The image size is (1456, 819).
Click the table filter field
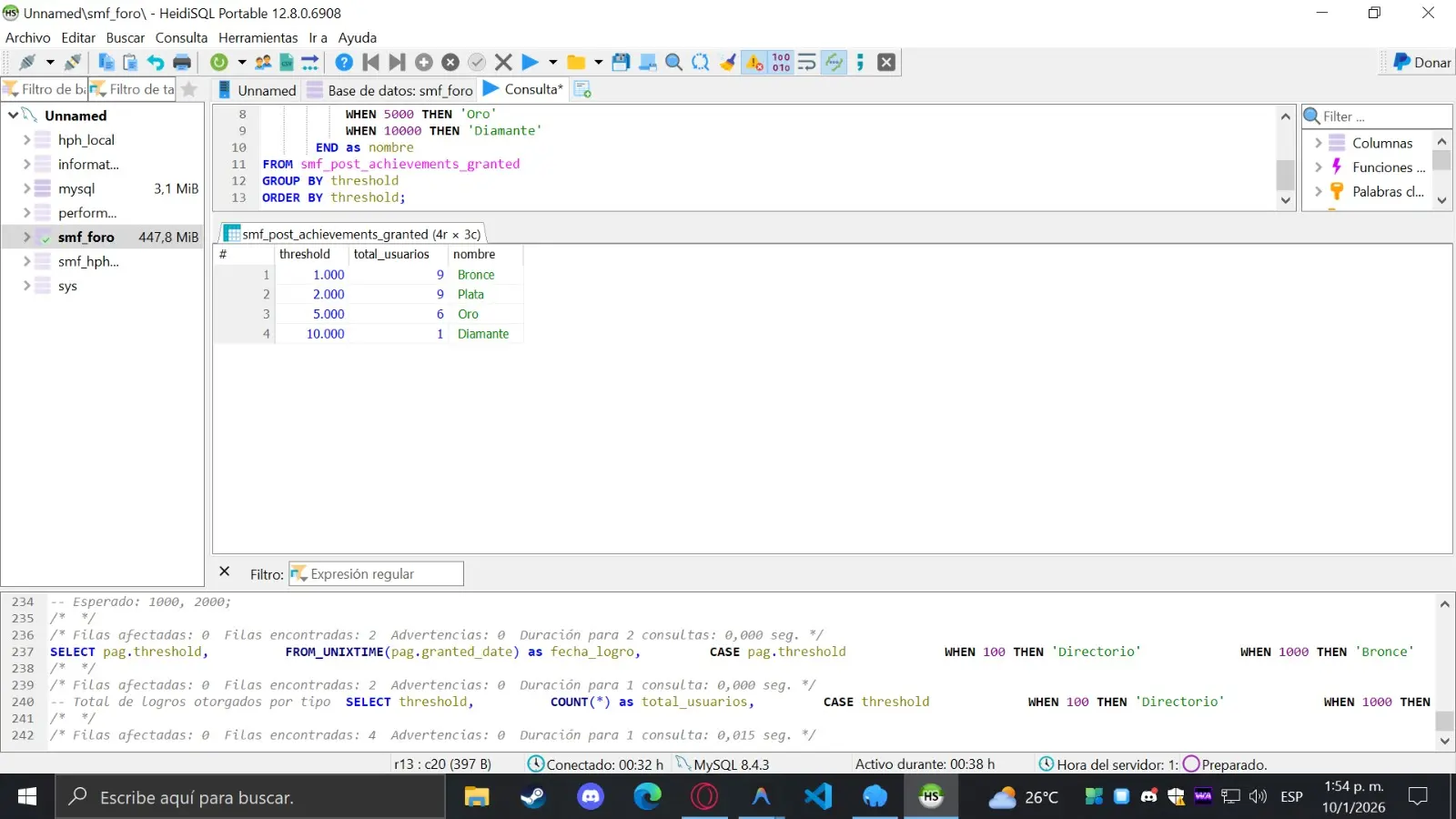[132, 89]
